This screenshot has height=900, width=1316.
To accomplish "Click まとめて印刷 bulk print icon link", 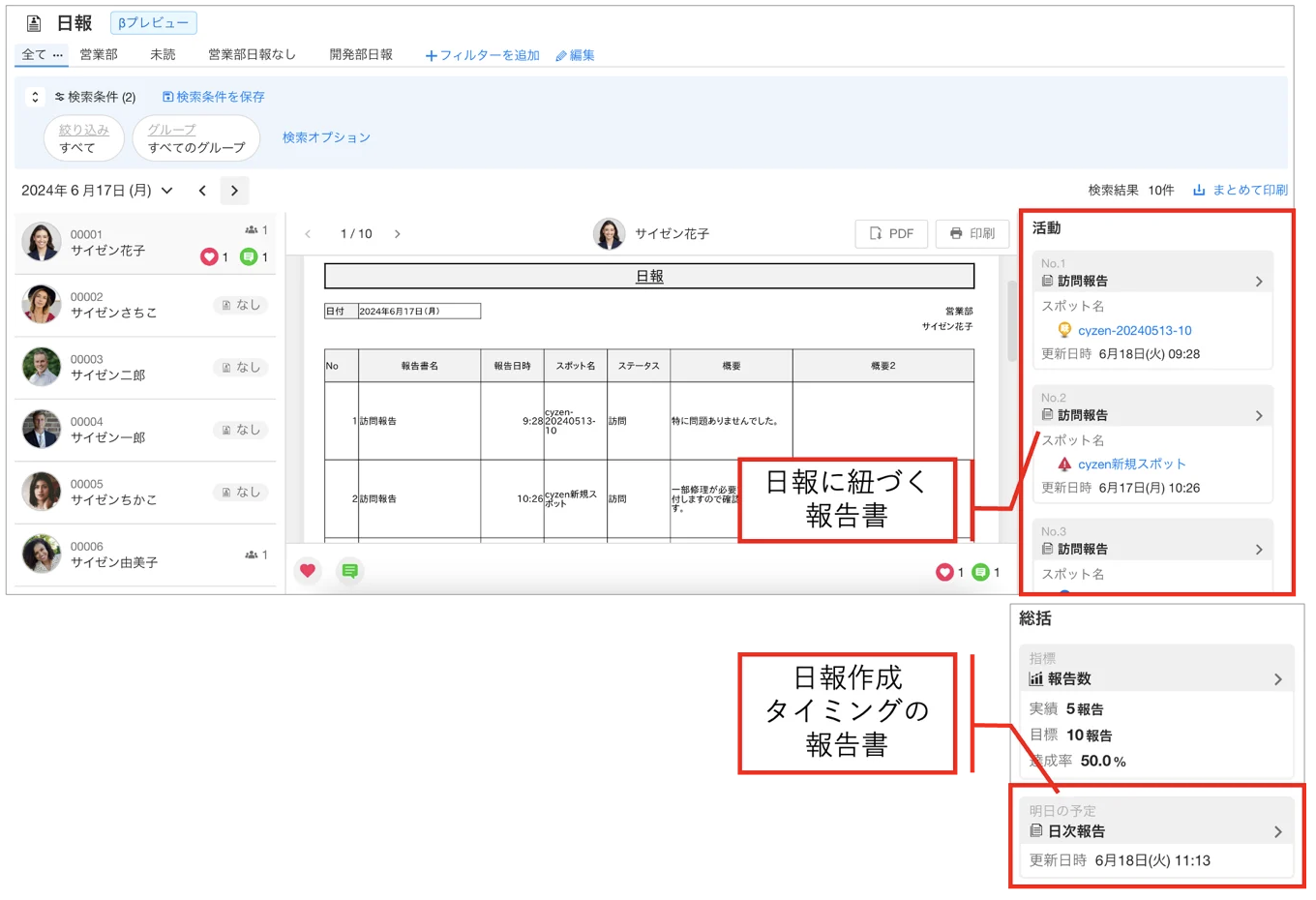I will pos(1199,191).
